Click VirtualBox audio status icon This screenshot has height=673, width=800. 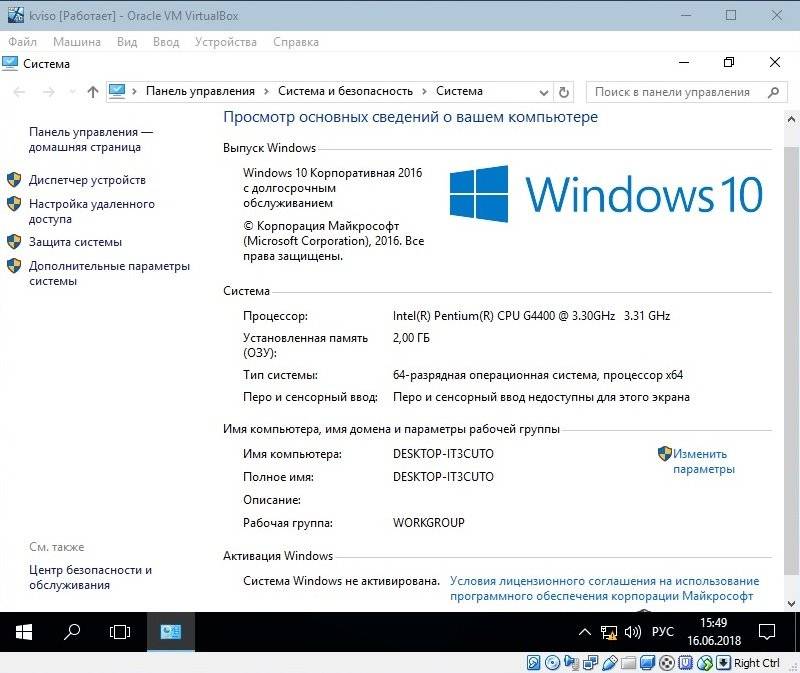point(571,663)
